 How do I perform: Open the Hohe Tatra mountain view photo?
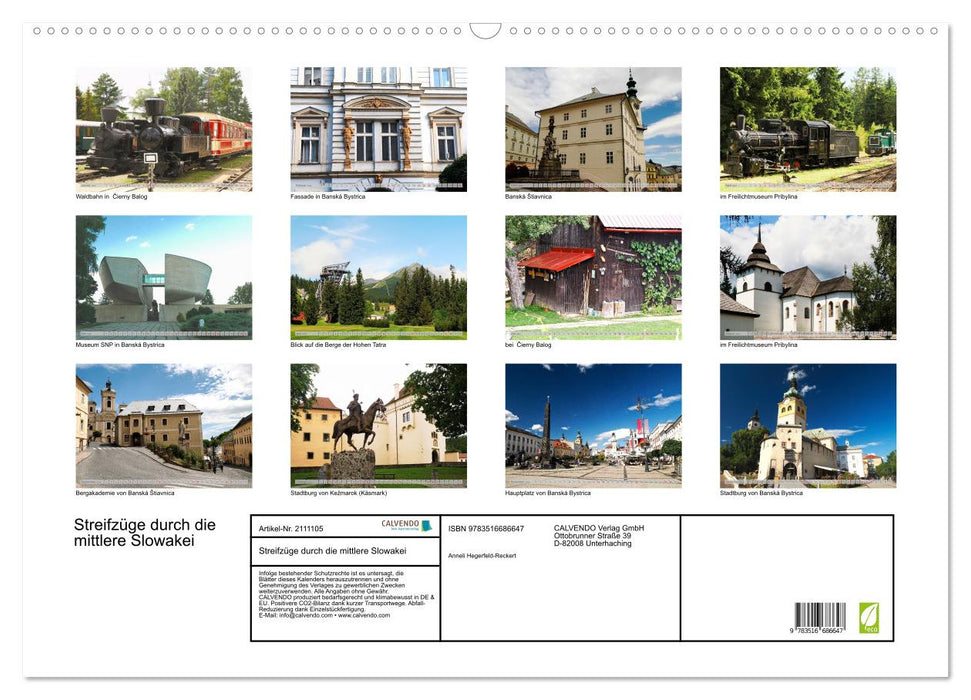click(x=378, y=277)
